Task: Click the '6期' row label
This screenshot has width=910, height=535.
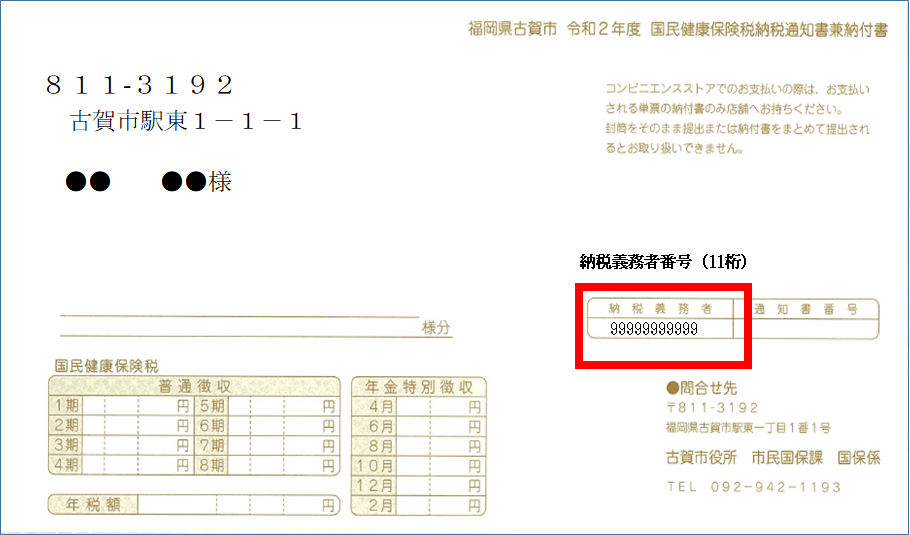Action: pos(212,425)
